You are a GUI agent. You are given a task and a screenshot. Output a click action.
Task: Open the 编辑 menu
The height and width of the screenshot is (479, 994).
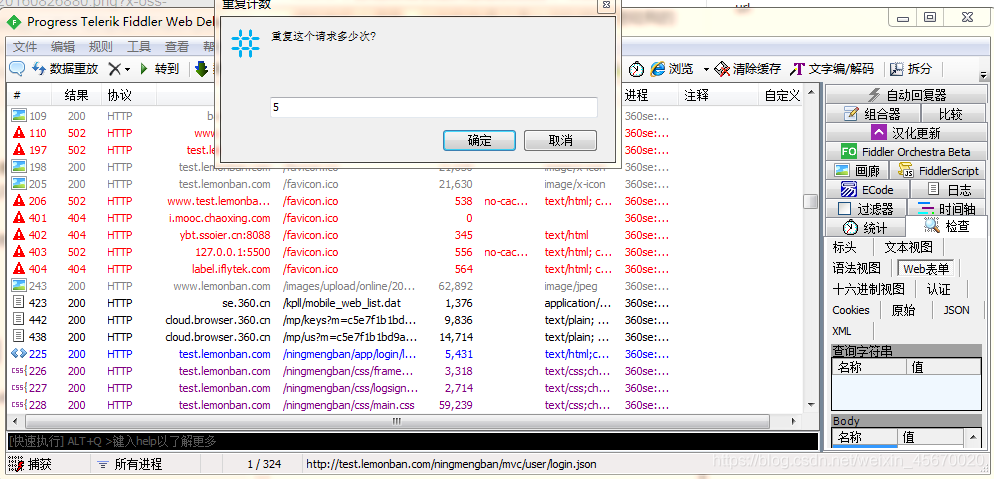63,46
